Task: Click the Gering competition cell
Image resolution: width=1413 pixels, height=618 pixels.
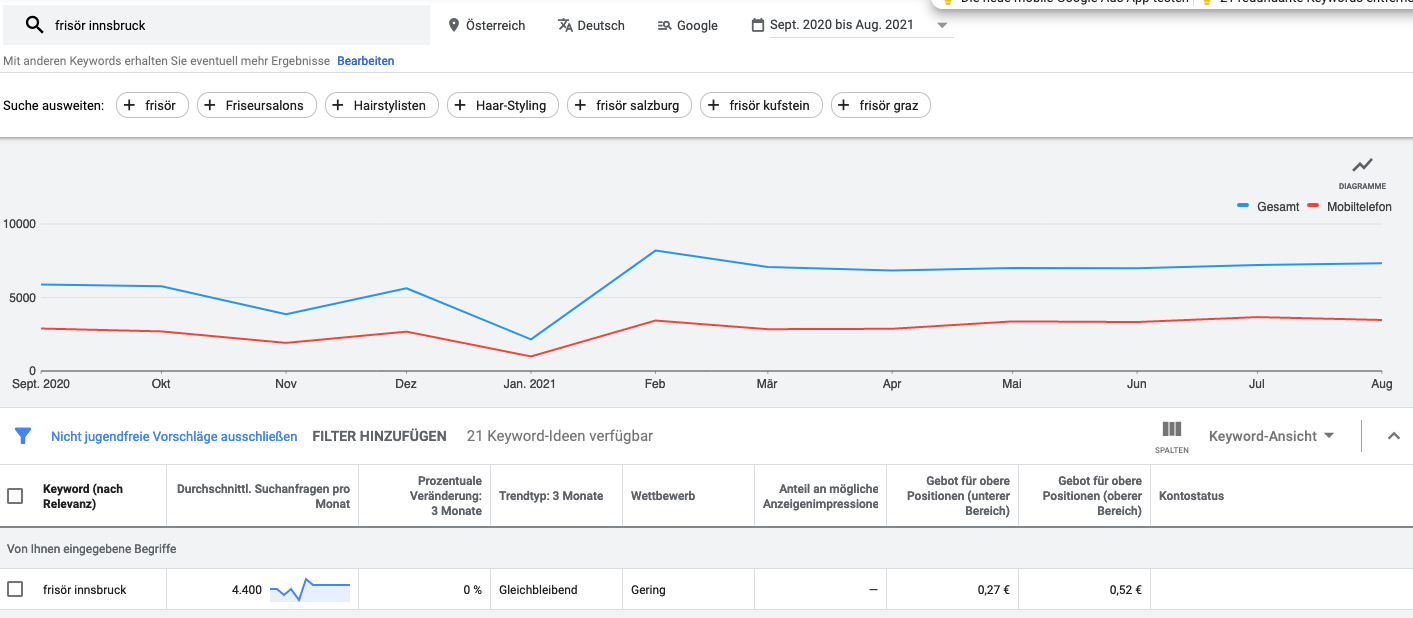Action: [648, 590]
